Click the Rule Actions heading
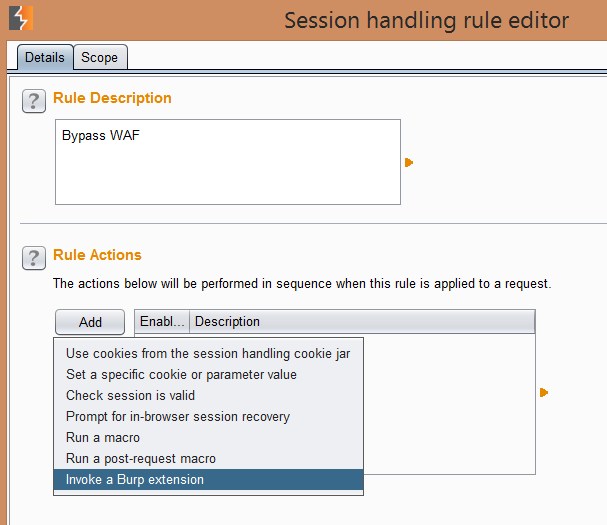The height and width of the screenshot is (525, 607). tap(97, 255)
